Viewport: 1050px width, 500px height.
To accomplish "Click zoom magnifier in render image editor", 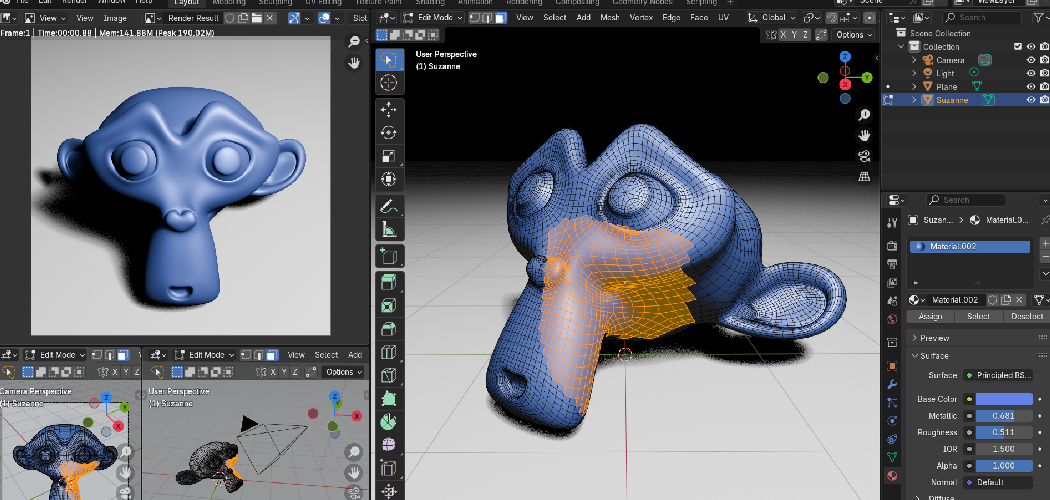I will (354, 42).
